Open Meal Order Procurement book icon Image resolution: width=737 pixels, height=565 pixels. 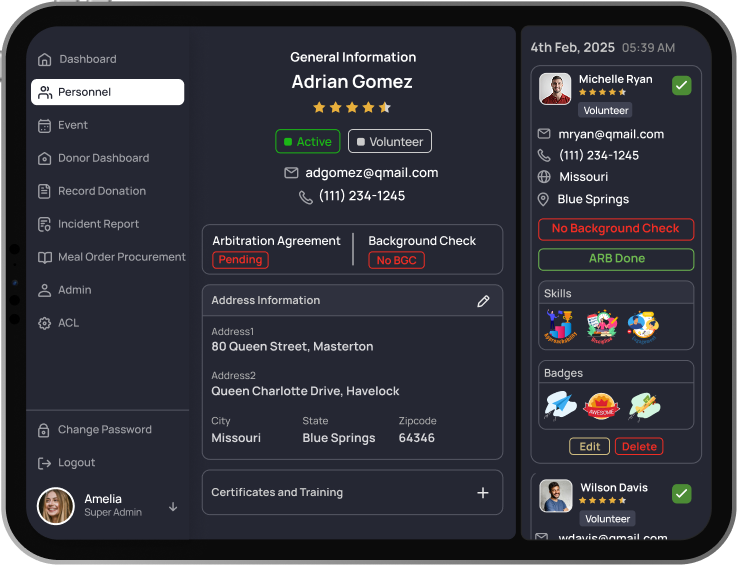pos(44,258)
